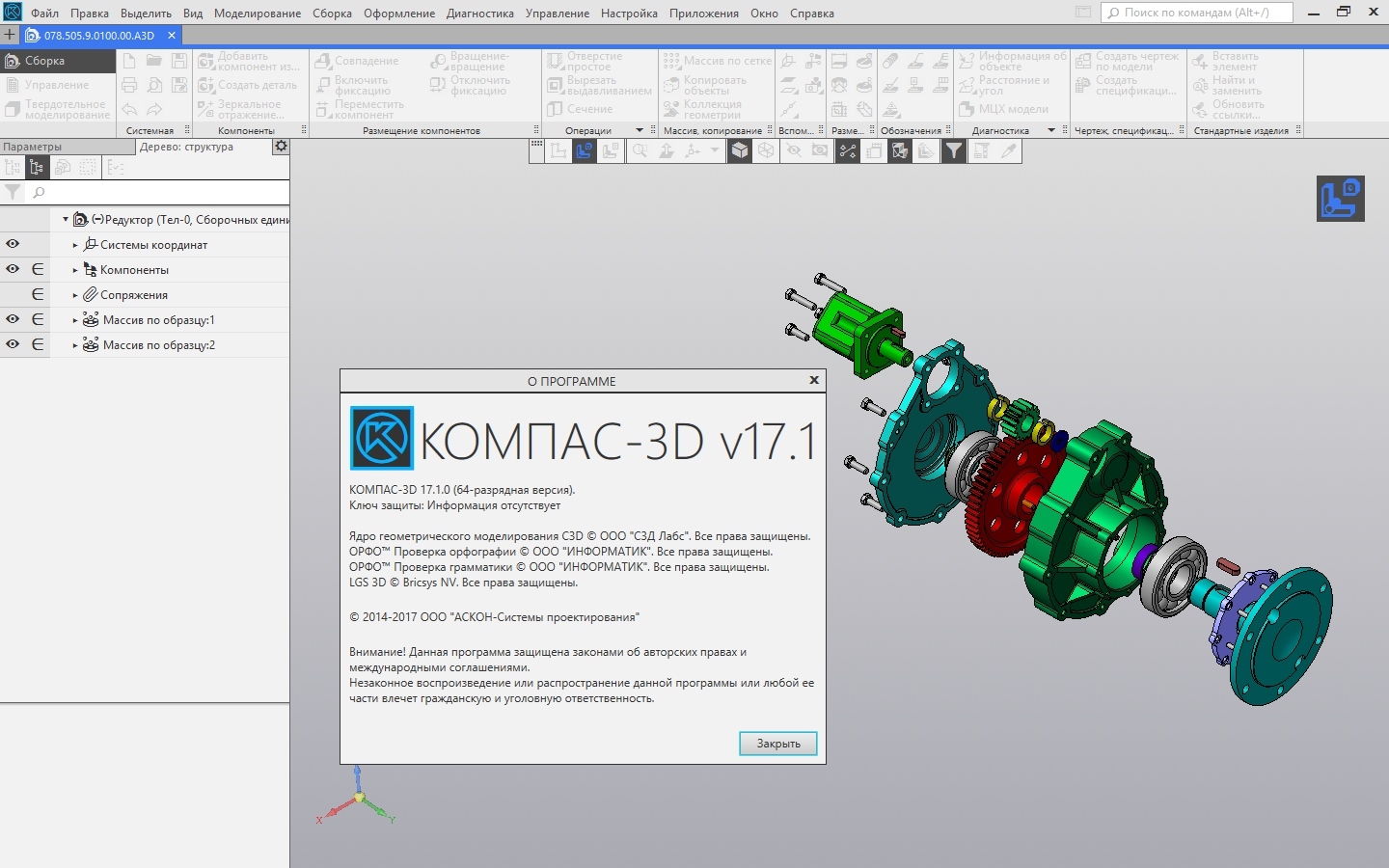Open the 'Операции' panel dropdown arrow
1389x868 pixels.
[x=639, y=130]
